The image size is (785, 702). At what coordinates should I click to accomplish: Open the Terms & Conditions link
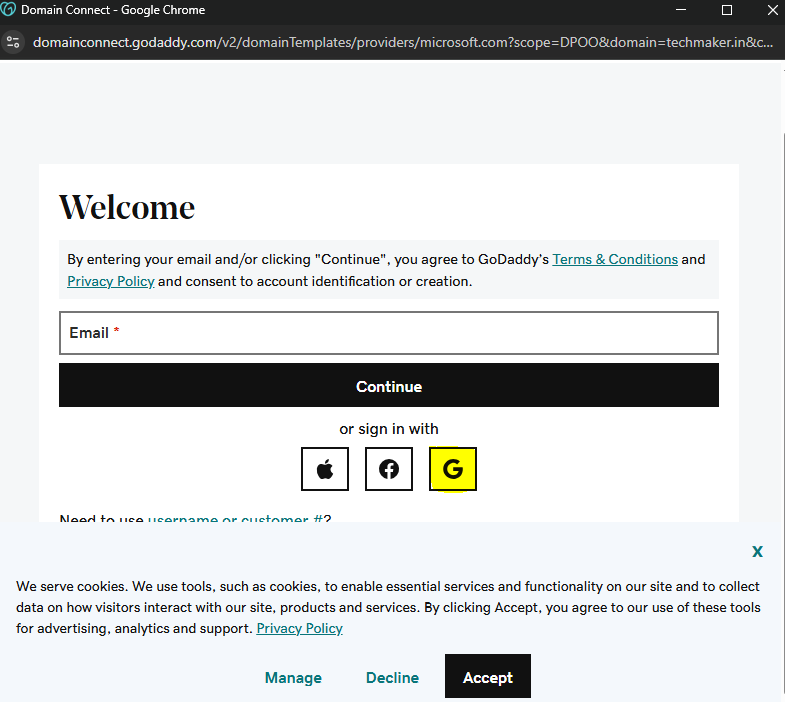coord(615,259)
